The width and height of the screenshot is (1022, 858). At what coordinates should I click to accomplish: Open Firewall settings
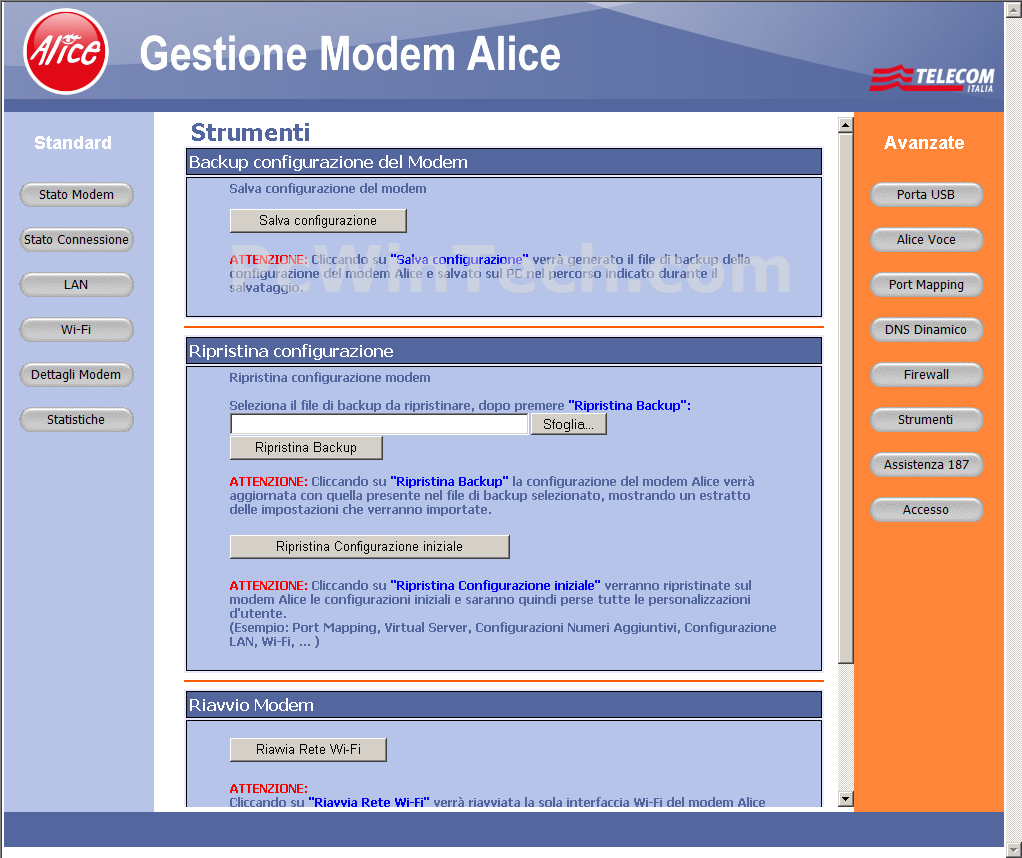[x=926, y=374]
